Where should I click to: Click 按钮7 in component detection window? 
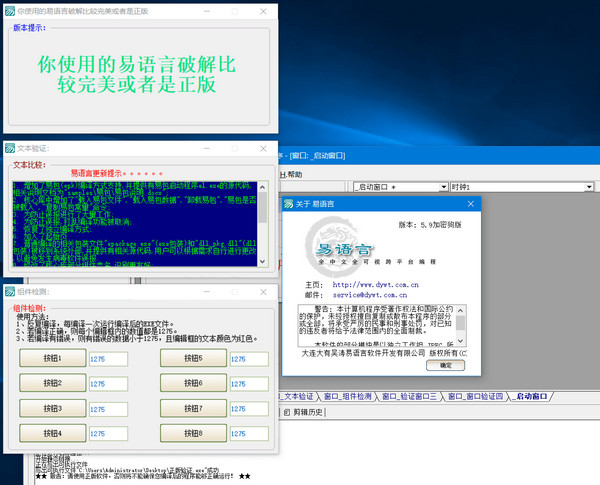tap(193, 408)
